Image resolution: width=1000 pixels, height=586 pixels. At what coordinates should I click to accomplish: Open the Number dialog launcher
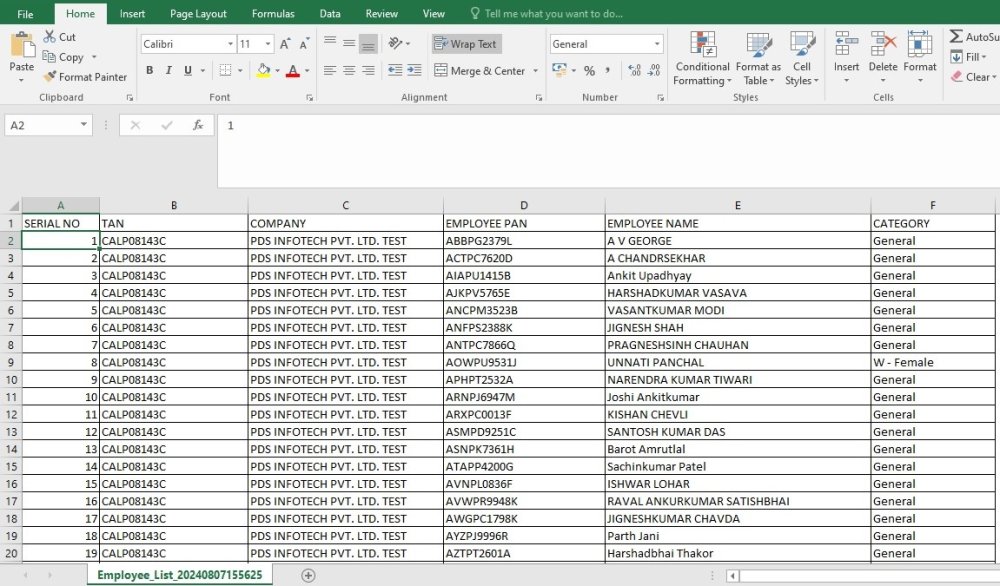(x=660, y=98)
